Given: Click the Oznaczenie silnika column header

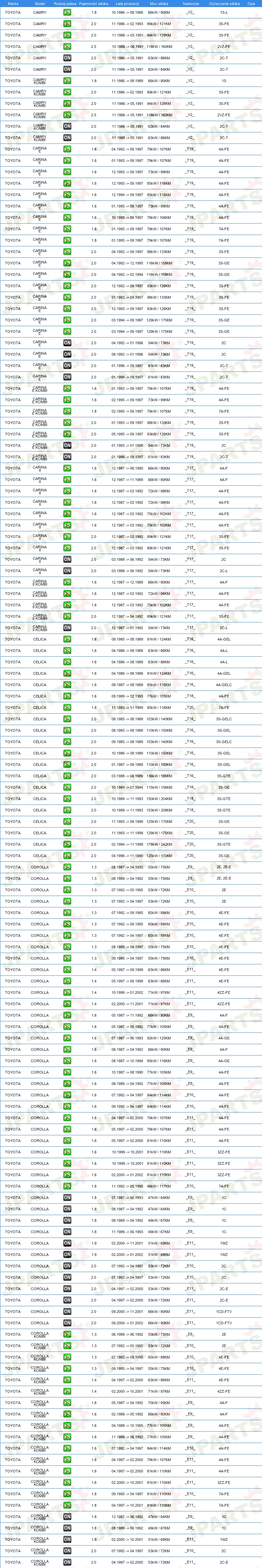Looking at the screenshot, I should click(224, 4).
